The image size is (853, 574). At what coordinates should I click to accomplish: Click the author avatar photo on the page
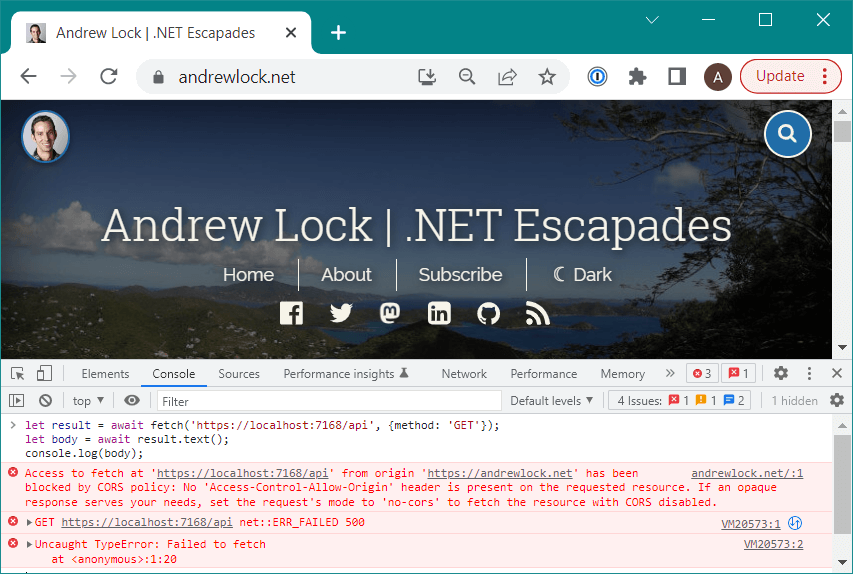click(x=45, y=136)
